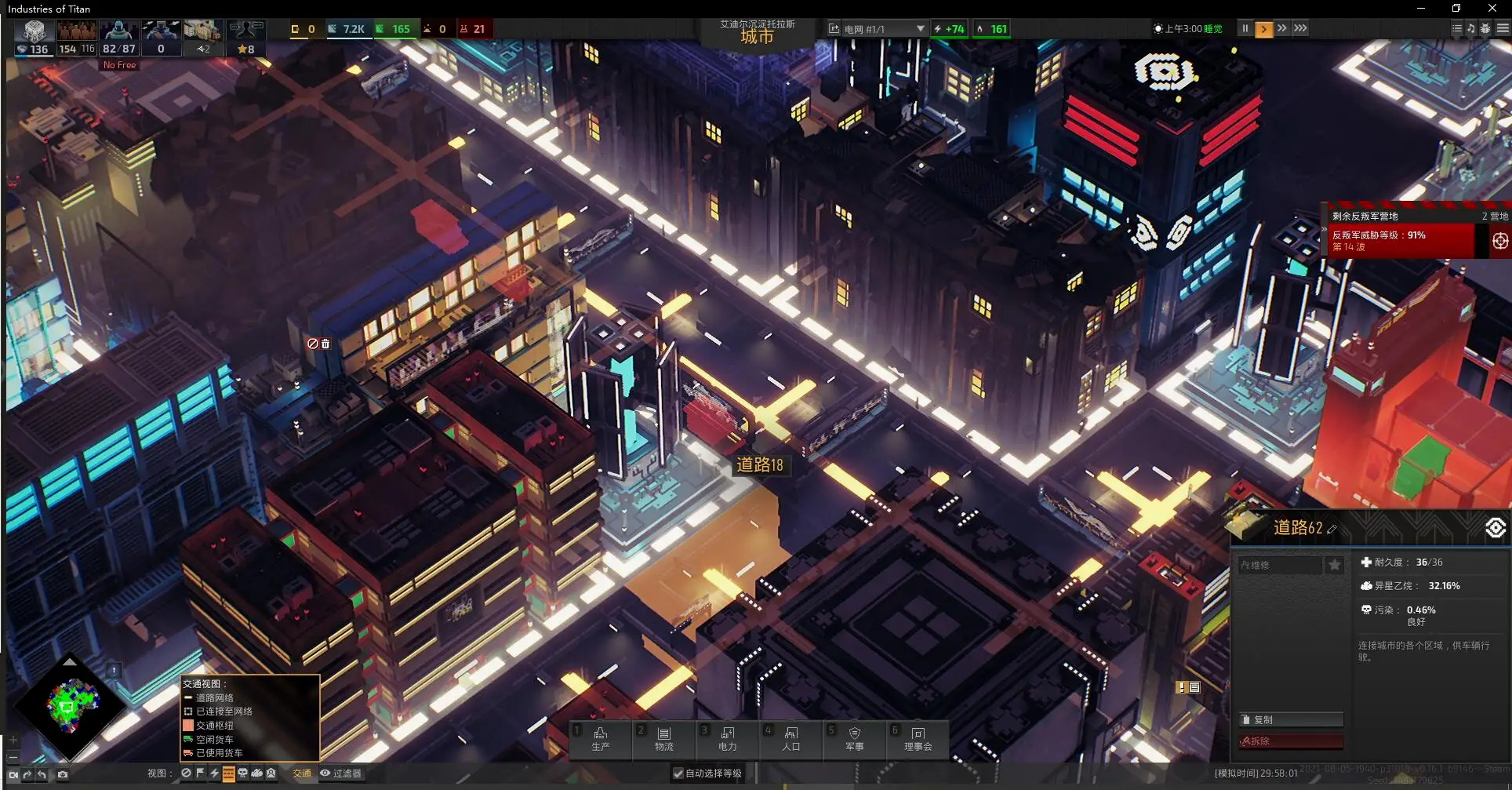Open the main hamburger menu
The height and width of the screenshot is (790, 1512).
tap(1503, 28)
